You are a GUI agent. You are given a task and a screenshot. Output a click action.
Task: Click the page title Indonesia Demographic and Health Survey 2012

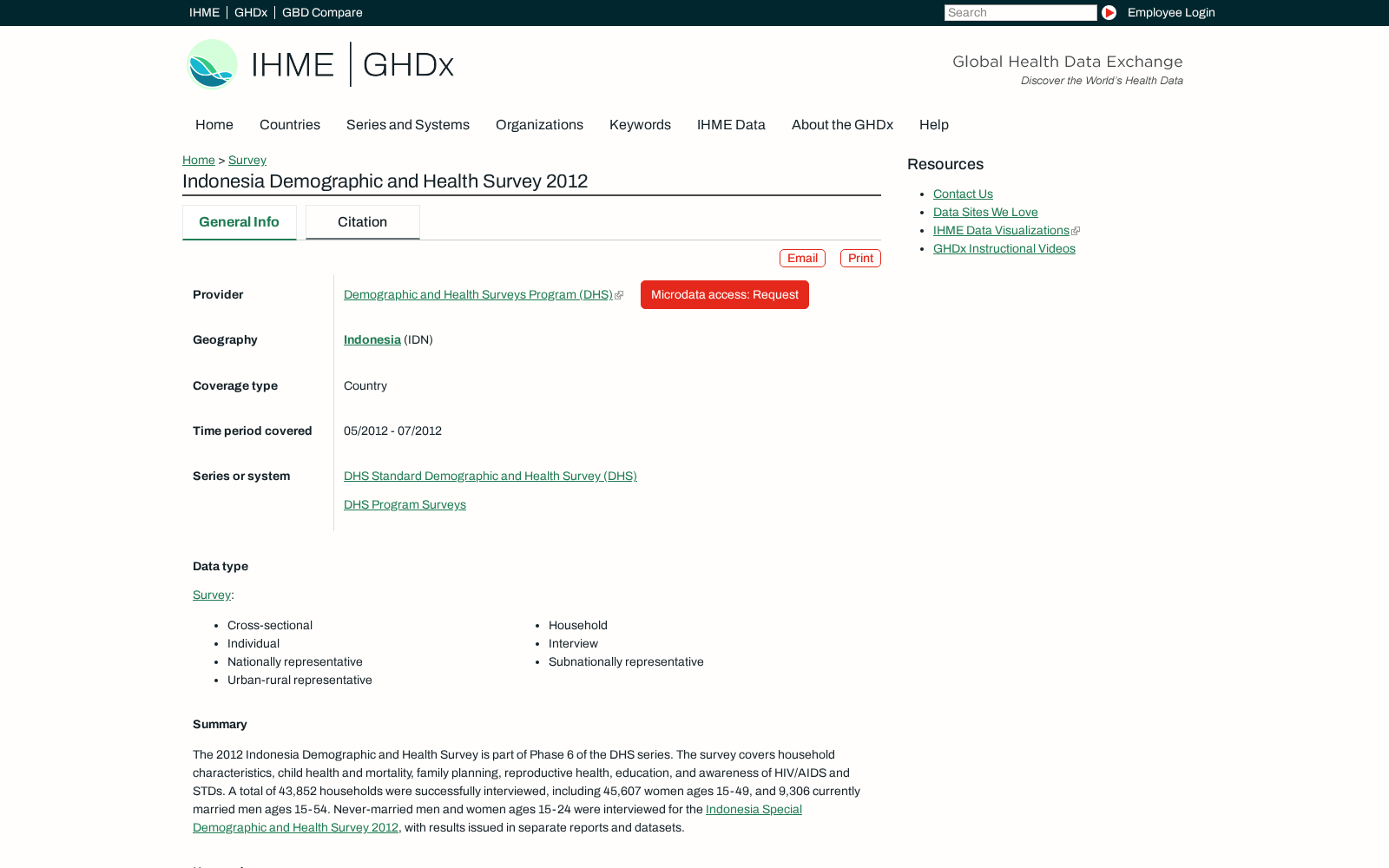[385, 181]
